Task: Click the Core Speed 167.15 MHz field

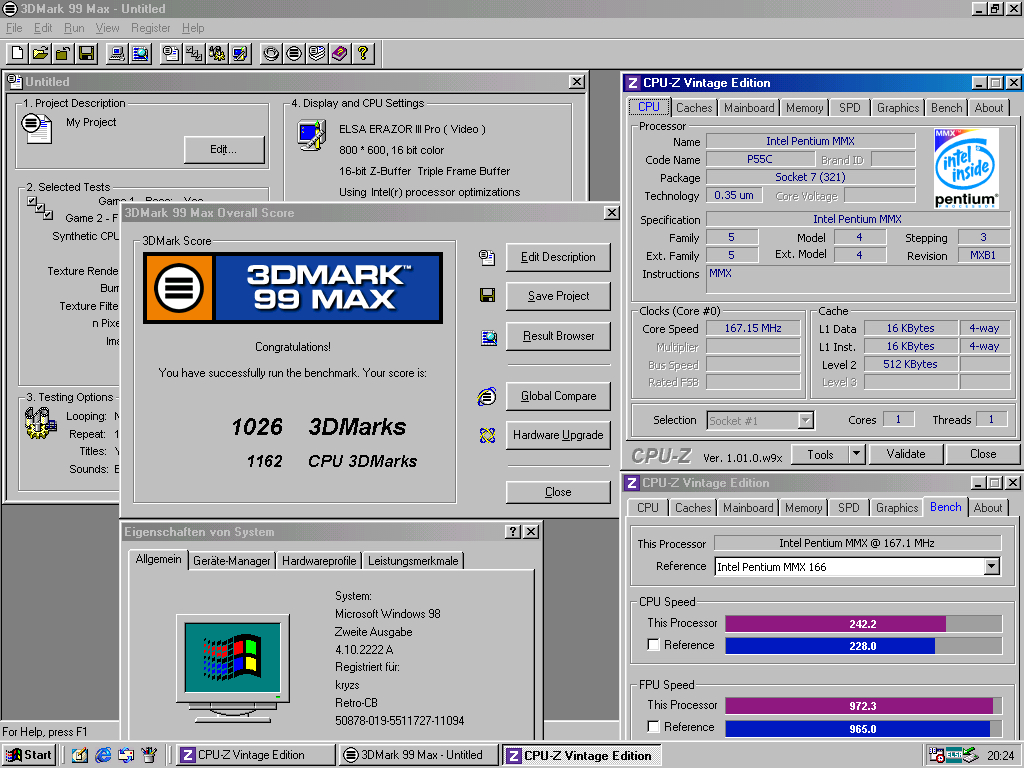Action: 753,328
